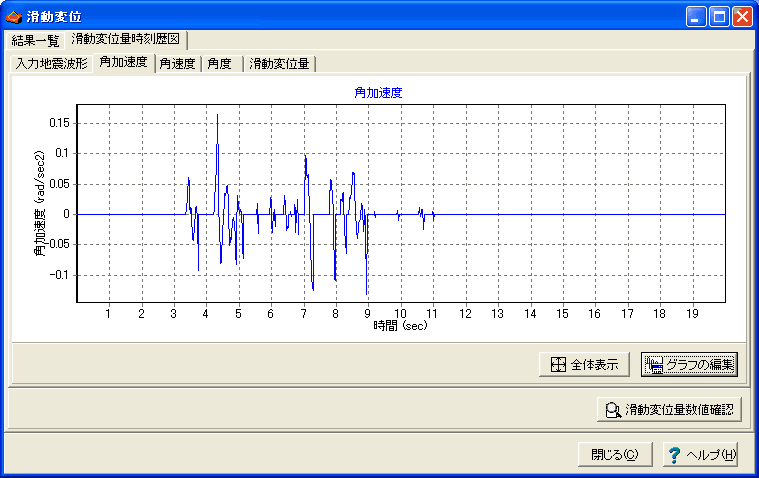Viewport: 759px width, 478px height.
Task: Click the 0.15 y-axis tick value
Action: [60, 123]
